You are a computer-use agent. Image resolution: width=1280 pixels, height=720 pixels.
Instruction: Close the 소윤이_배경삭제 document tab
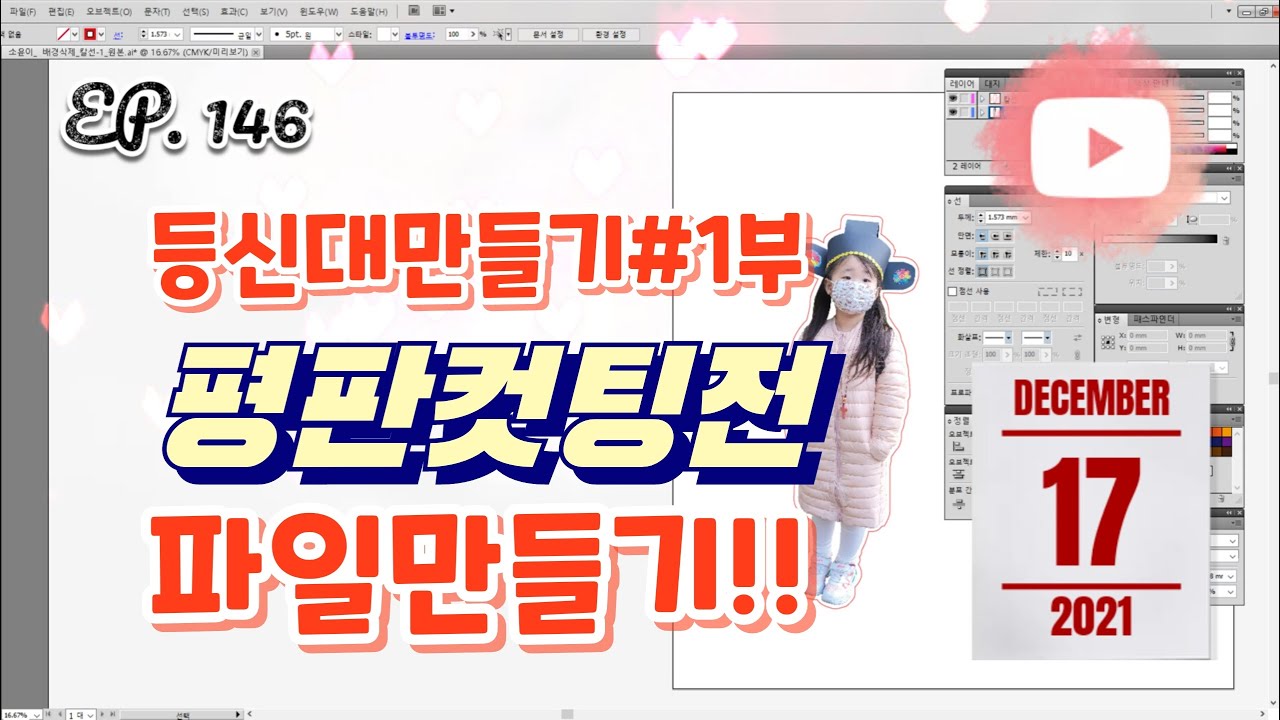pyautogui.click(x=256, y=52)
